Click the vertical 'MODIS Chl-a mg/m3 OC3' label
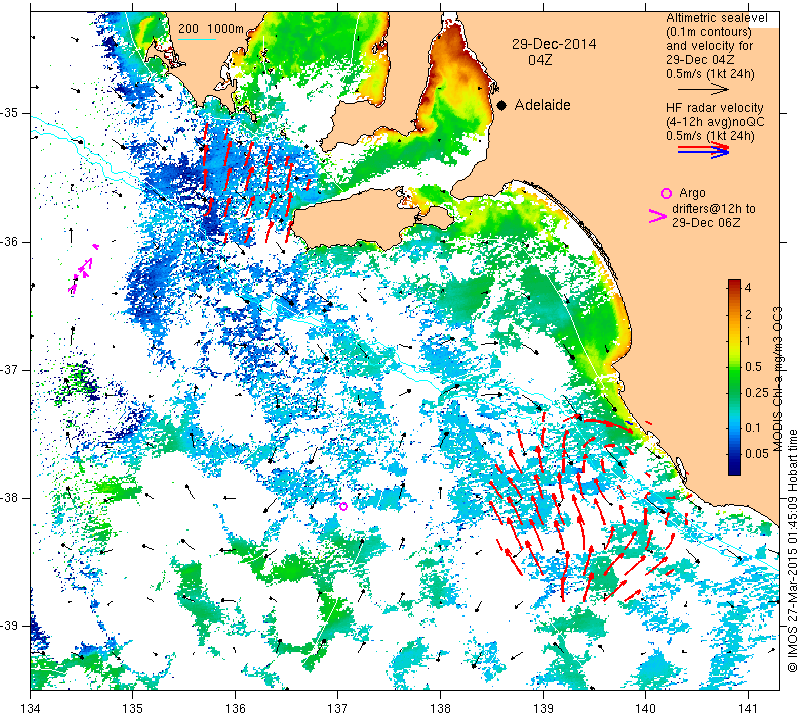Screen dimensions: 800x720 [x=778, y=379]
